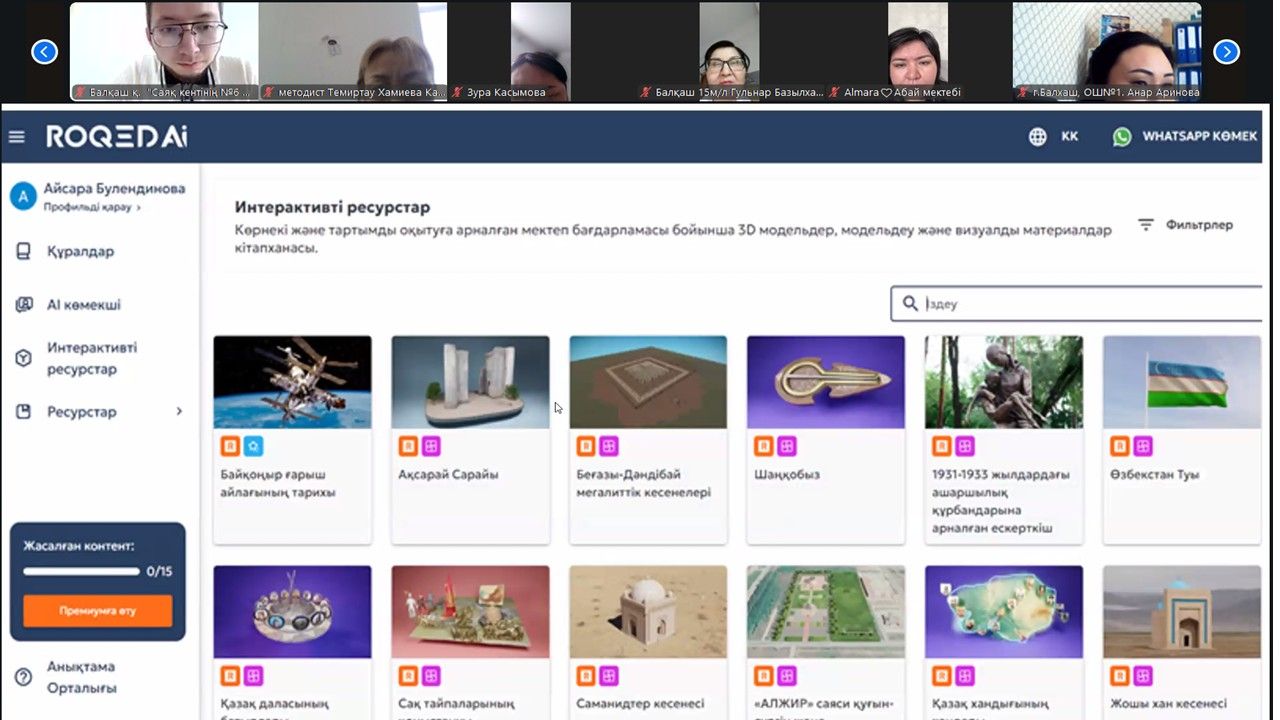Click the AI көмекші sidebar icon
This screenshot has width=1280, height=720.
click(24, 305)
